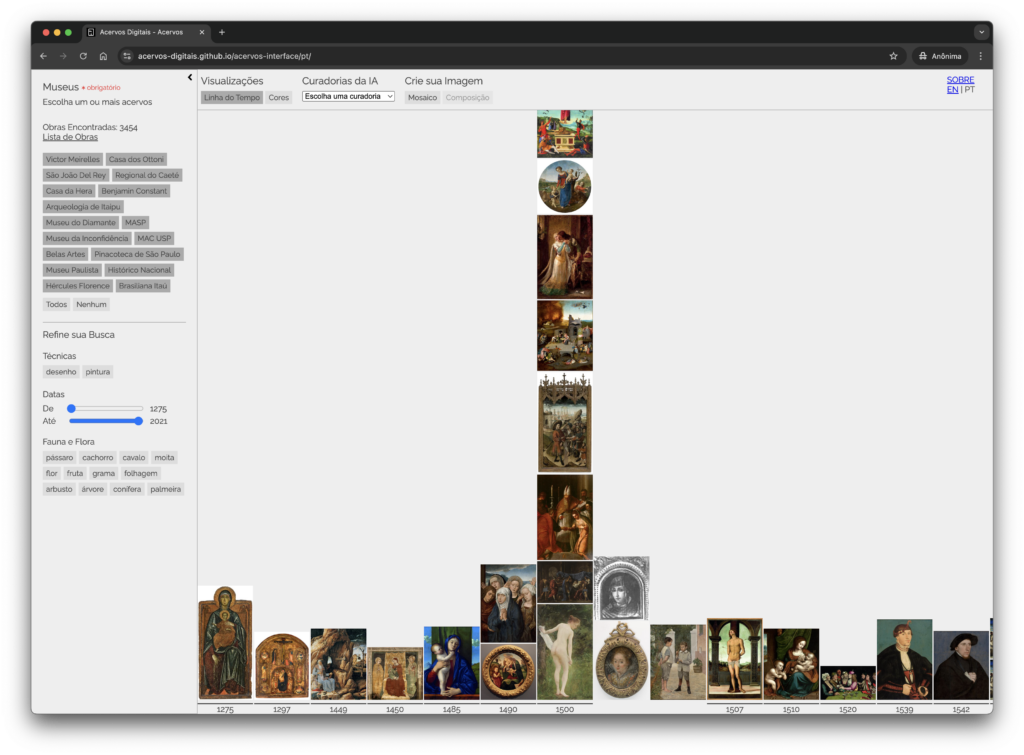Bookmark this page with the star icon

coord(893,56)
